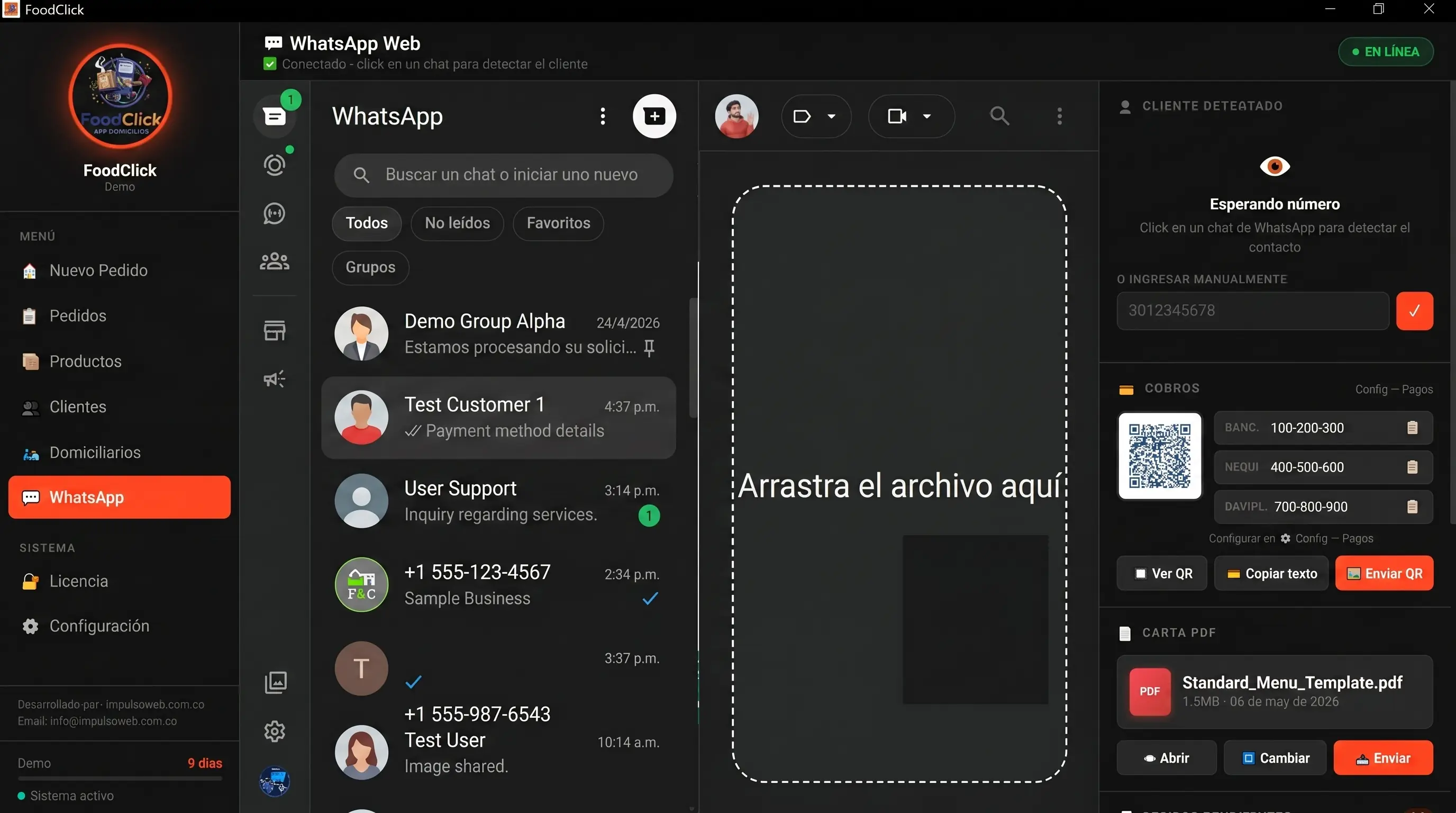Open the Test User chat
The width and height of the screenshot is (1456, 813).
[x=498, y=753]
